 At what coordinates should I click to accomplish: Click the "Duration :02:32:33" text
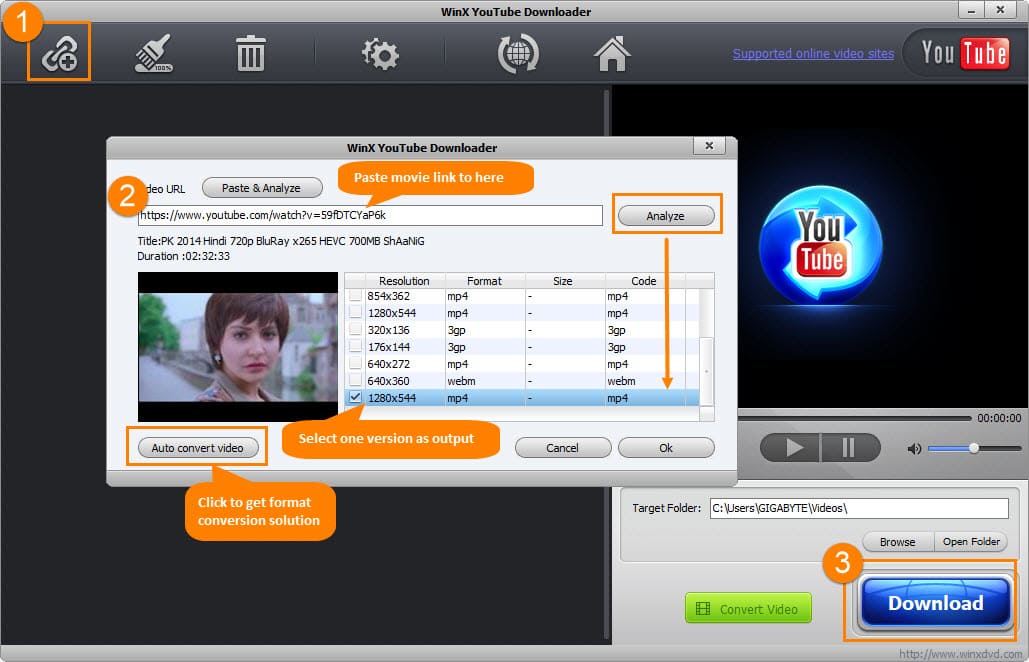[x=184, y=256]
